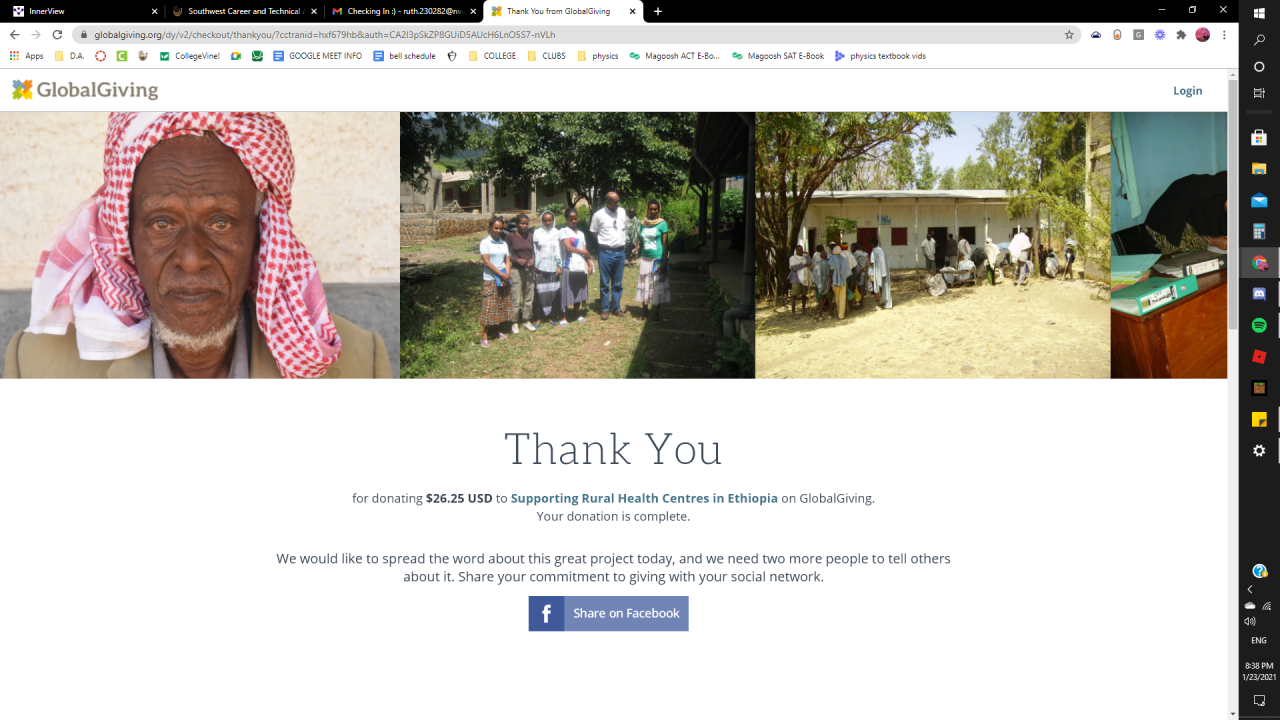Click the Chrome profile avatar
Viewport: 1280px width, 720px height.
point(1202,34)
